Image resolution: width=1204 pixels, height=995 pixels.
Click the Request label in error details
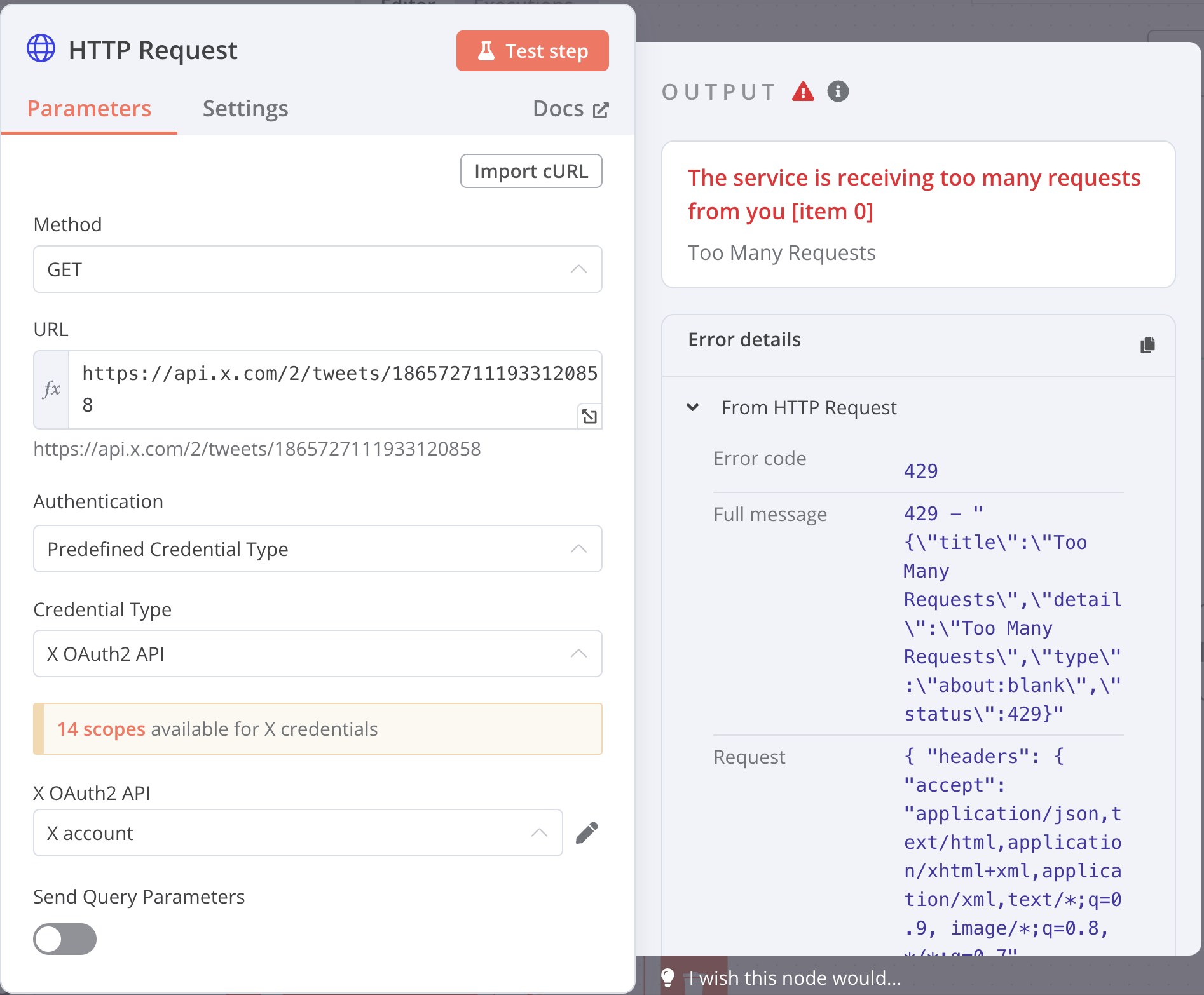(749, 757)
